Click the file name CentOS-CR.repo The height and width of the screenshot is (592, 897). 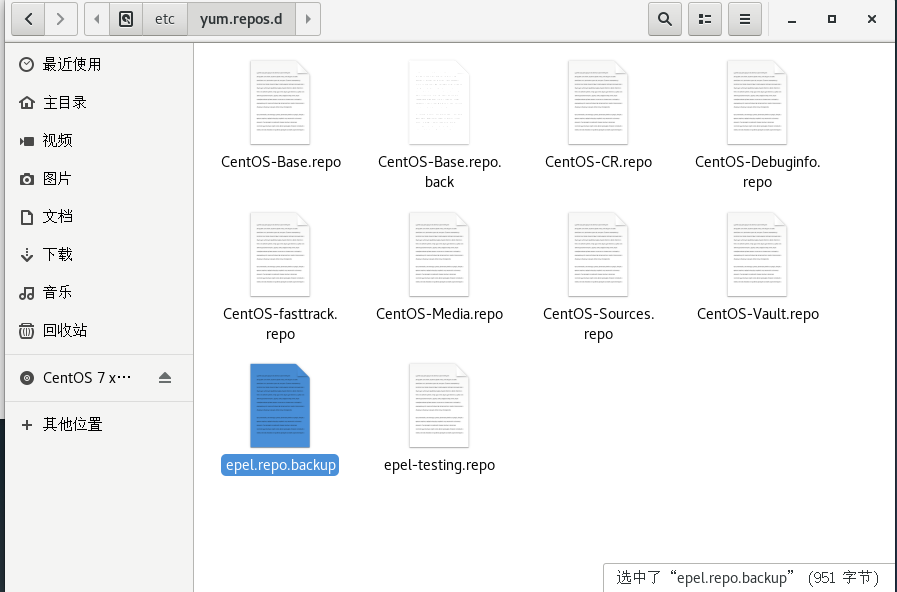[598, 162]
